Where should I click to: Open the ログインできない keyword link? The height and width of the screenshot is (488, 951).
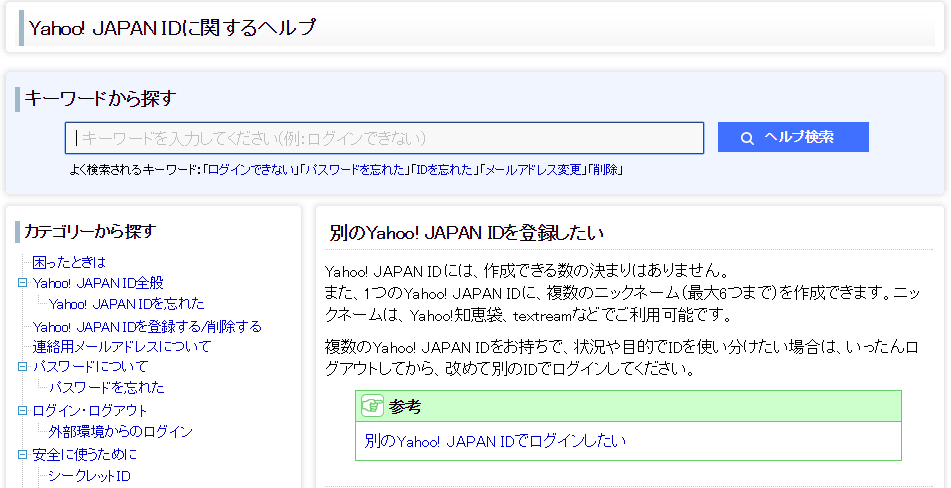tap(252, 170)
